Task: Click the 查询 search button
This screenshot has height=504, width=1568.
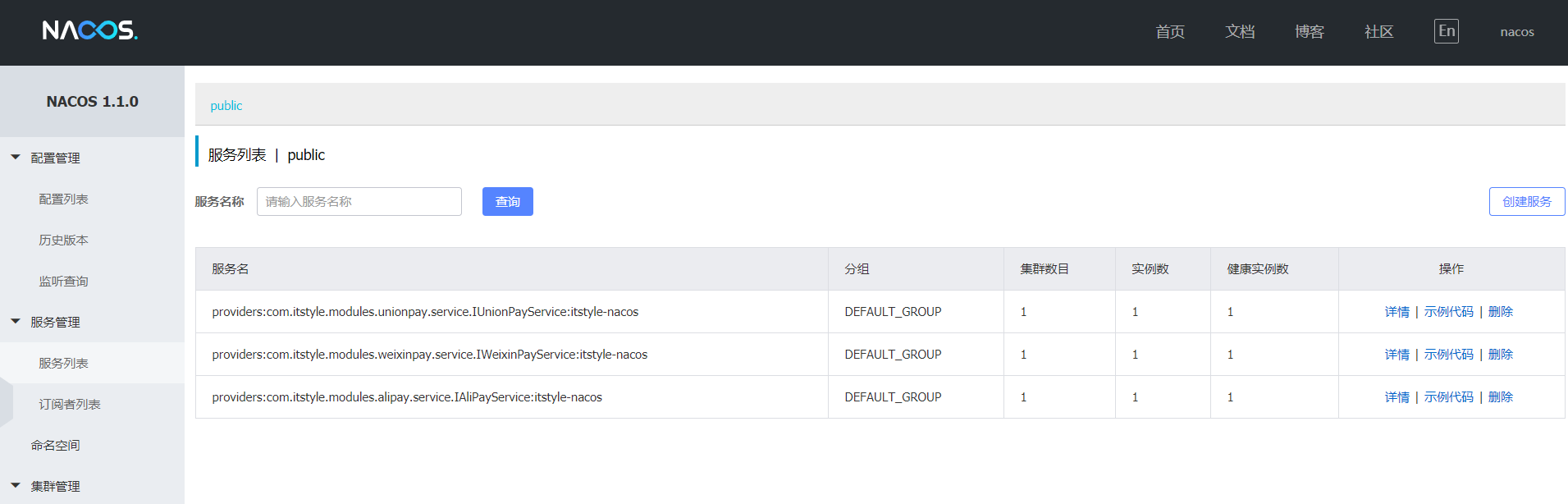Action: [x=507, y=201]
